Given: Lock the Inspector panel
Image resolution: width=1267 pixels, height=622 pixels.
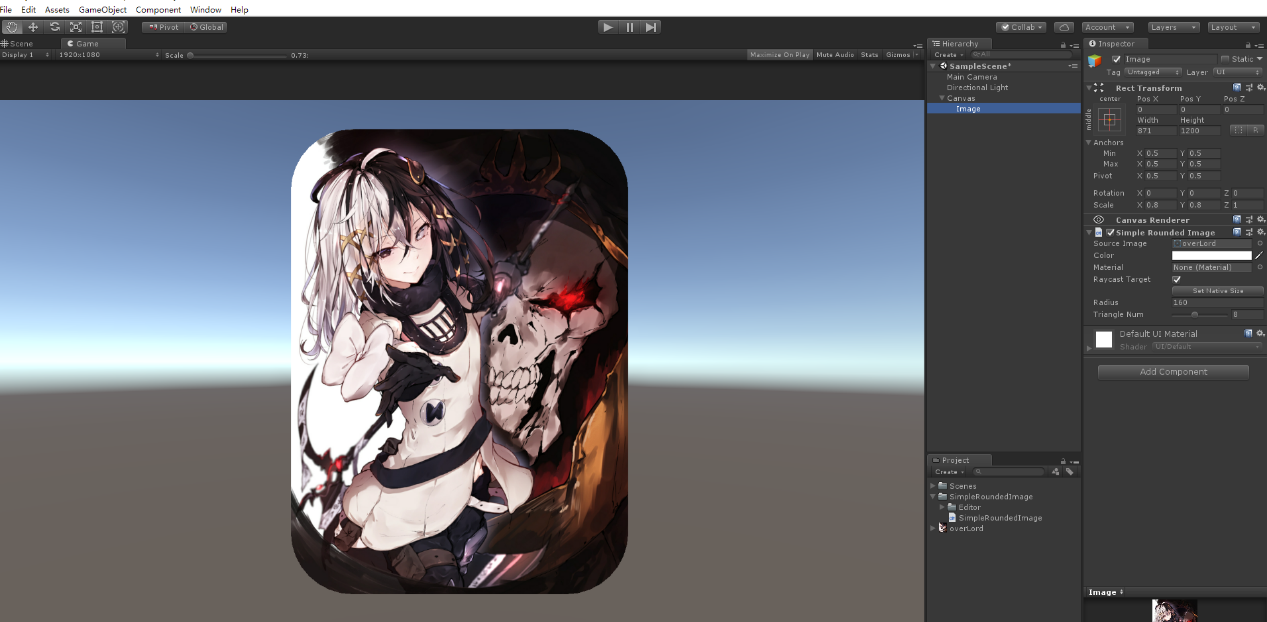Looking at the screenshot, I should click(1249, 45).
